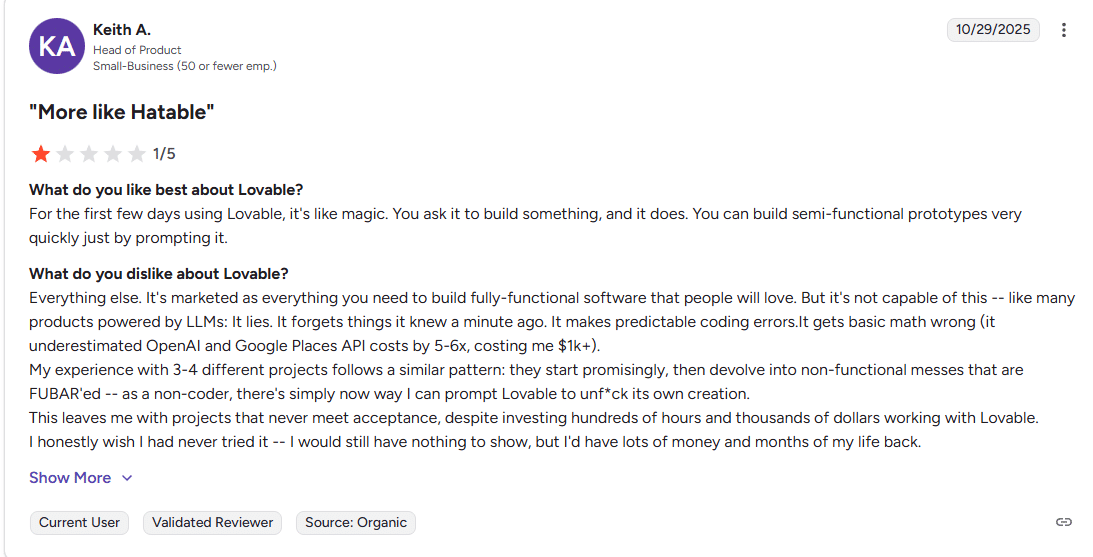Click the third rating star
1093x557 pixels.
pos(89,154)
